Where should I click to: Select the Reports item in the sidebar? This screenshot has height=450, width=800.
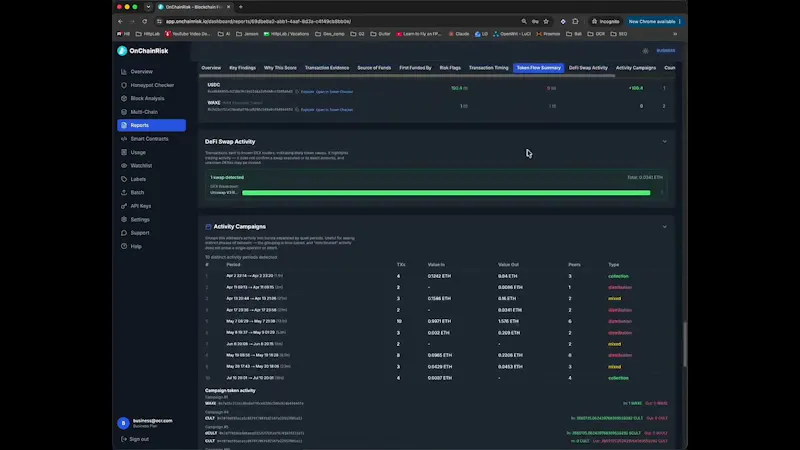pos(152,125)
